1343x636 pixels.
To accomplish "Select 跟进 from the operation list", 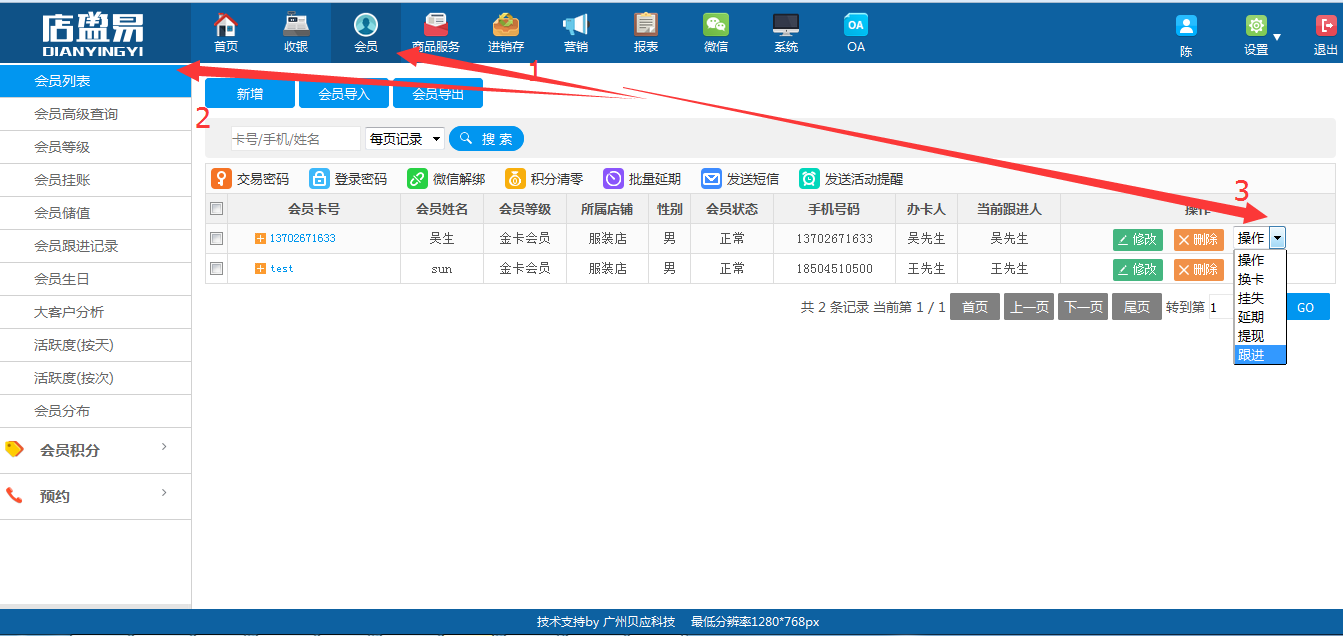I will point(1259,355).
